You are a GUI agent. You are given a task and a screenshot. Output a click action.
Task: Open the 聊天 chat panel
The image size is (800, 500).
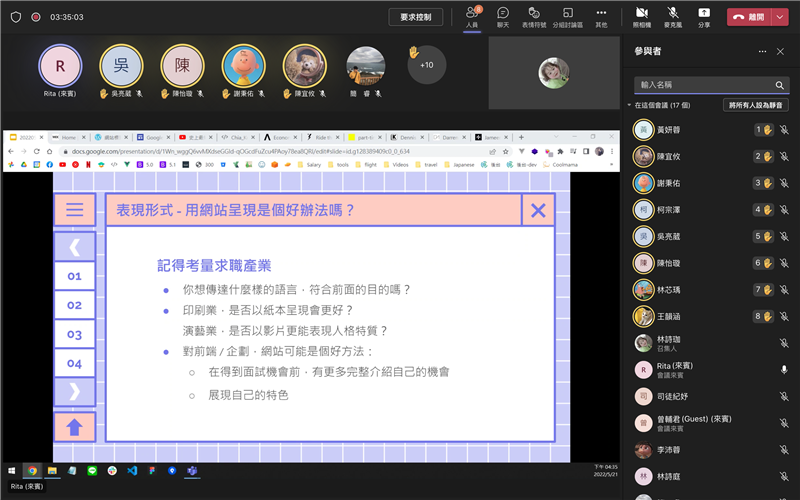[503, 15]
